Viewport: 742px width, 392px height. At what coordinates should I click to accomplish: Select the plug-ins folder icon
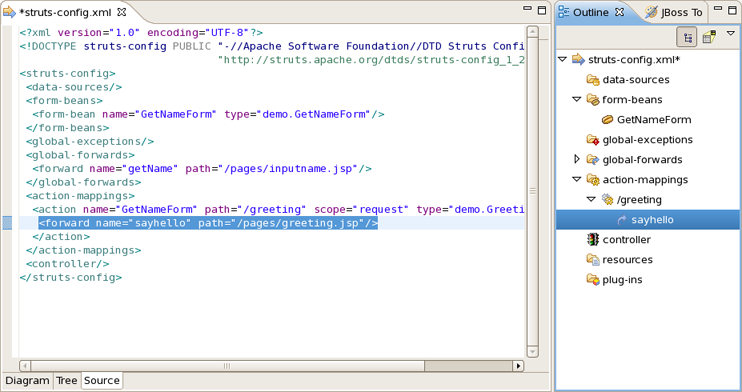593,279
